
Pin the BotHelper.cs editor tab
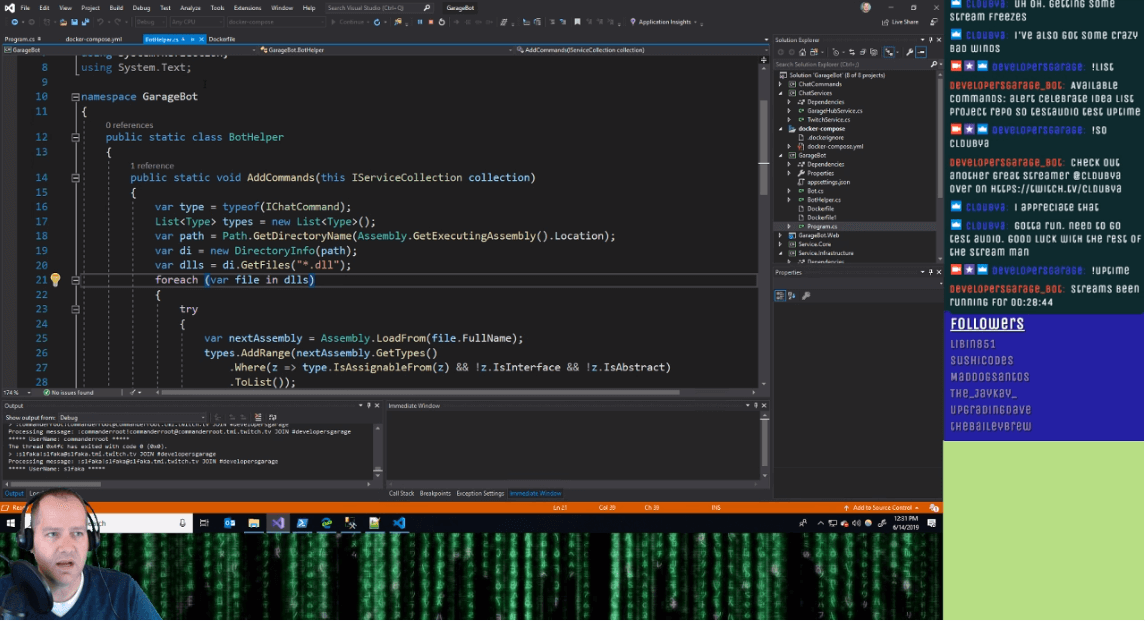pyautogui.click(x=192, y=39)
